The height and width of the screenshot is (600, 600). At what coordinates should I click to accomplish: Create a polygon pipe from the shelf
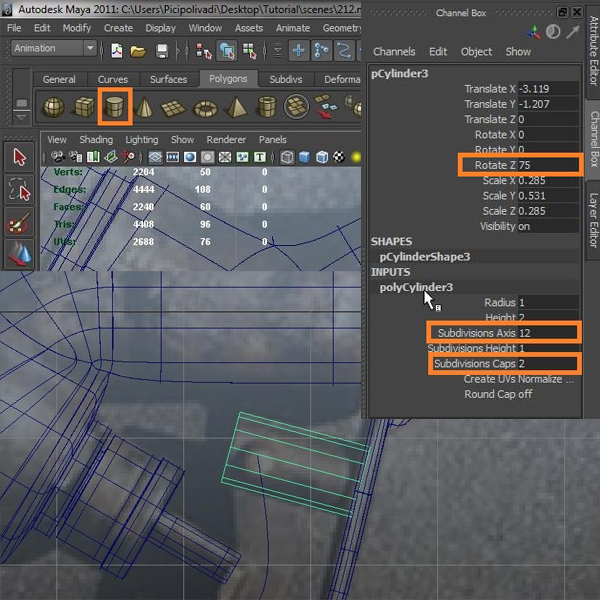tap(267, 107)
